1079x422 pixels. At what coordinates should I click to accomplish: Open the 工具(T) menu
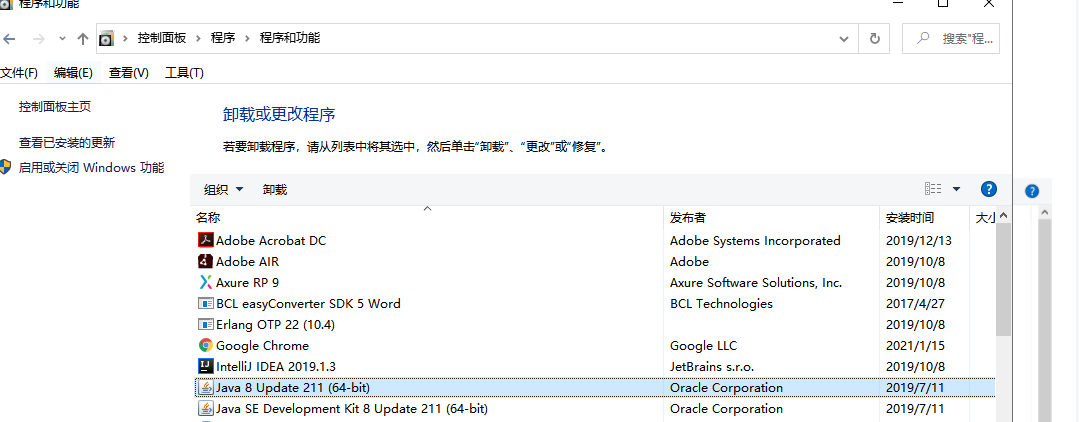pos(184,72)
